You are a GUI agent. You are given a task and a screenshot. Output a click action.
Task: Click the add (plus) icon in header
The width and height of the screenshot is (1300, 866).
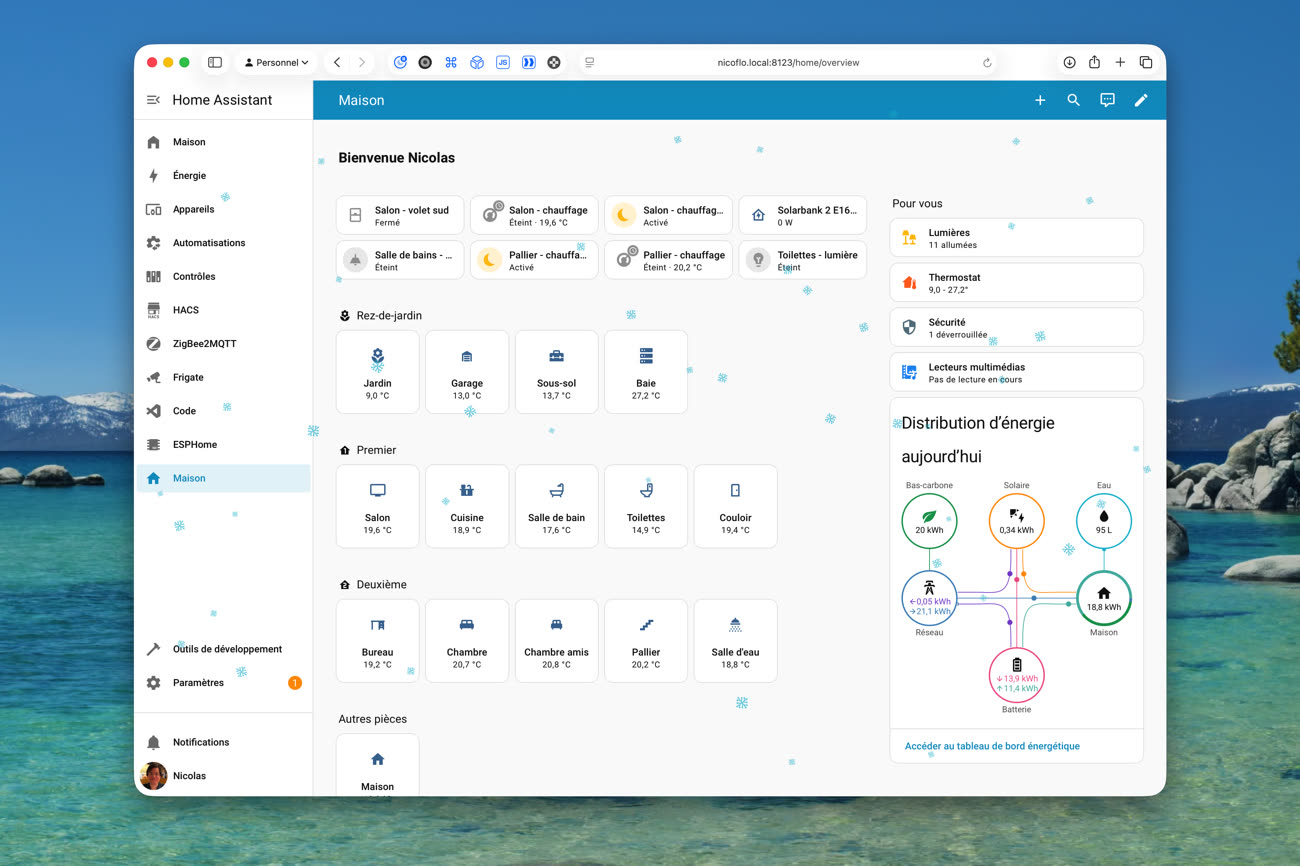(1040, 100)
